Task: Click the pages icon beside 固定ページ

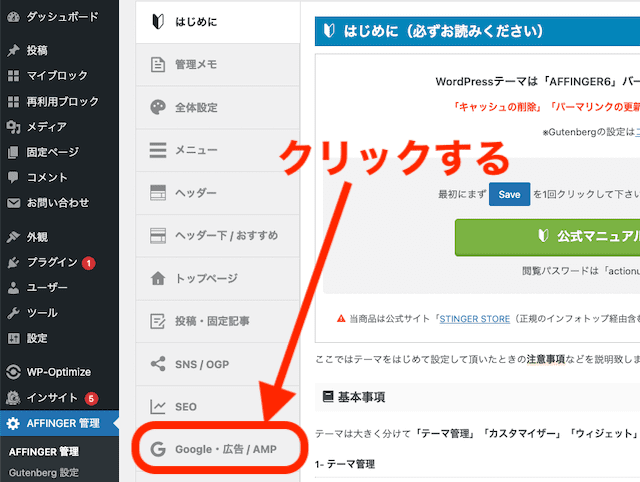Action: pos(13,152)
